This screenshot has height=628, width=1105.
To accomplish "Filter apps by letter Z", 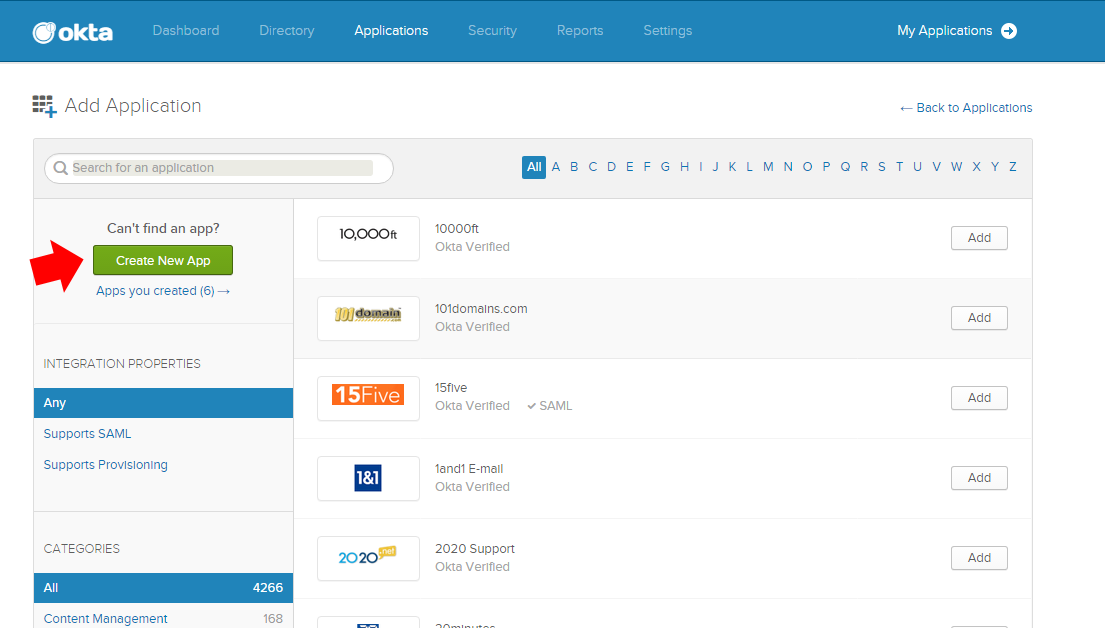I will point(1013,167).
